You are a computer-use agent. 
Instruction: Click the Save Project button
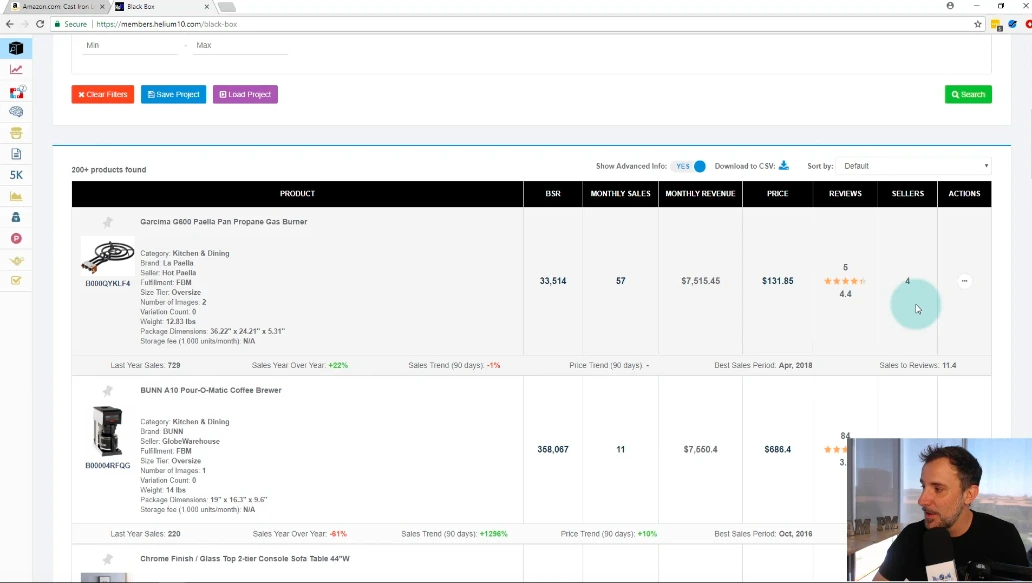coord(173,95)
